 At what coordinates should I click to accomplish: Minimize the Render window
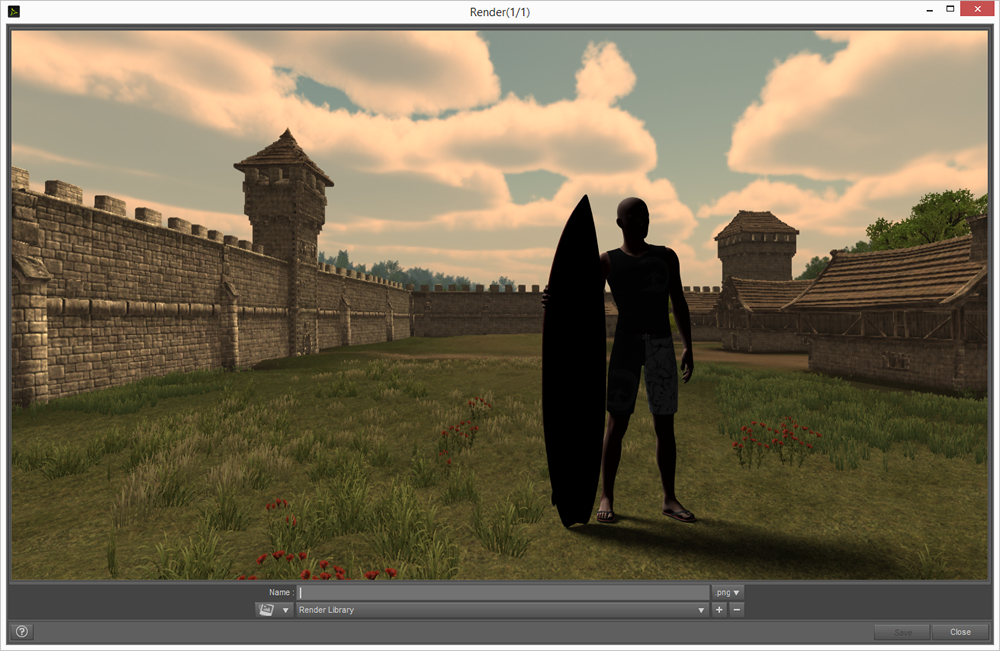(930, 10)
